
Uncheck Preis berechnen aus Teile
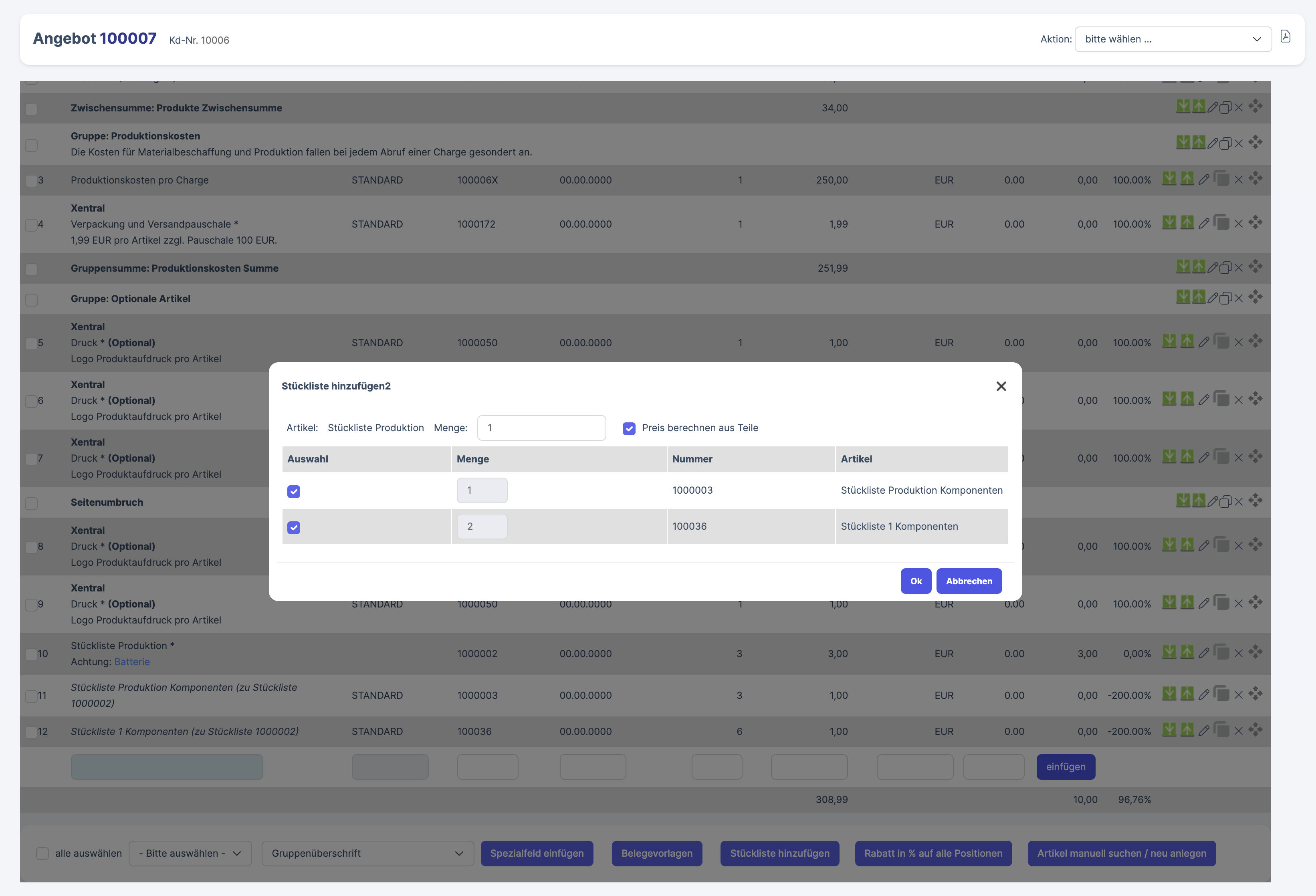pyautogui.click(x=629, y=428)
